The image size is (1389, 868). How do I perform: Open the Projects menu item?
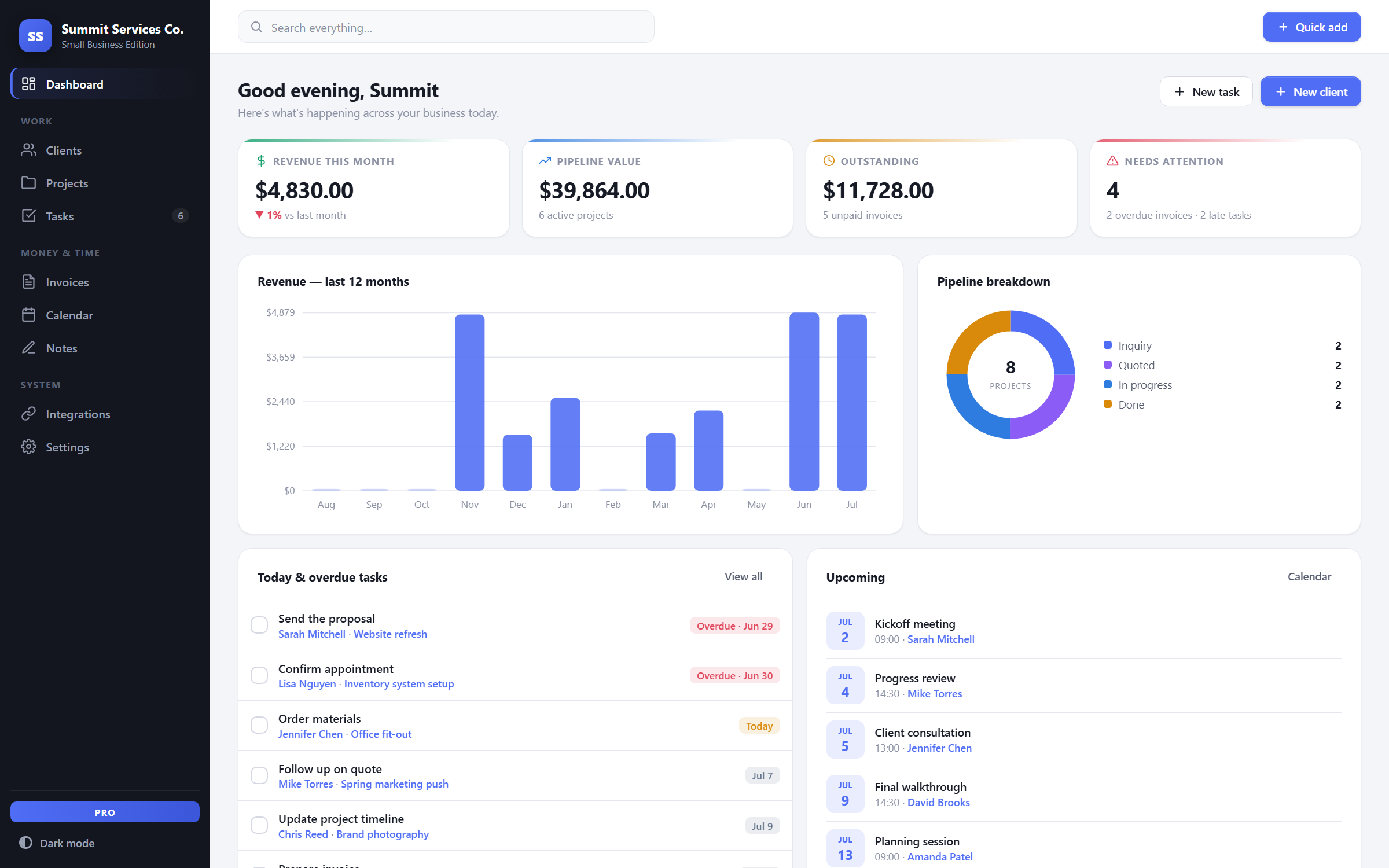[x=105, y=183]
